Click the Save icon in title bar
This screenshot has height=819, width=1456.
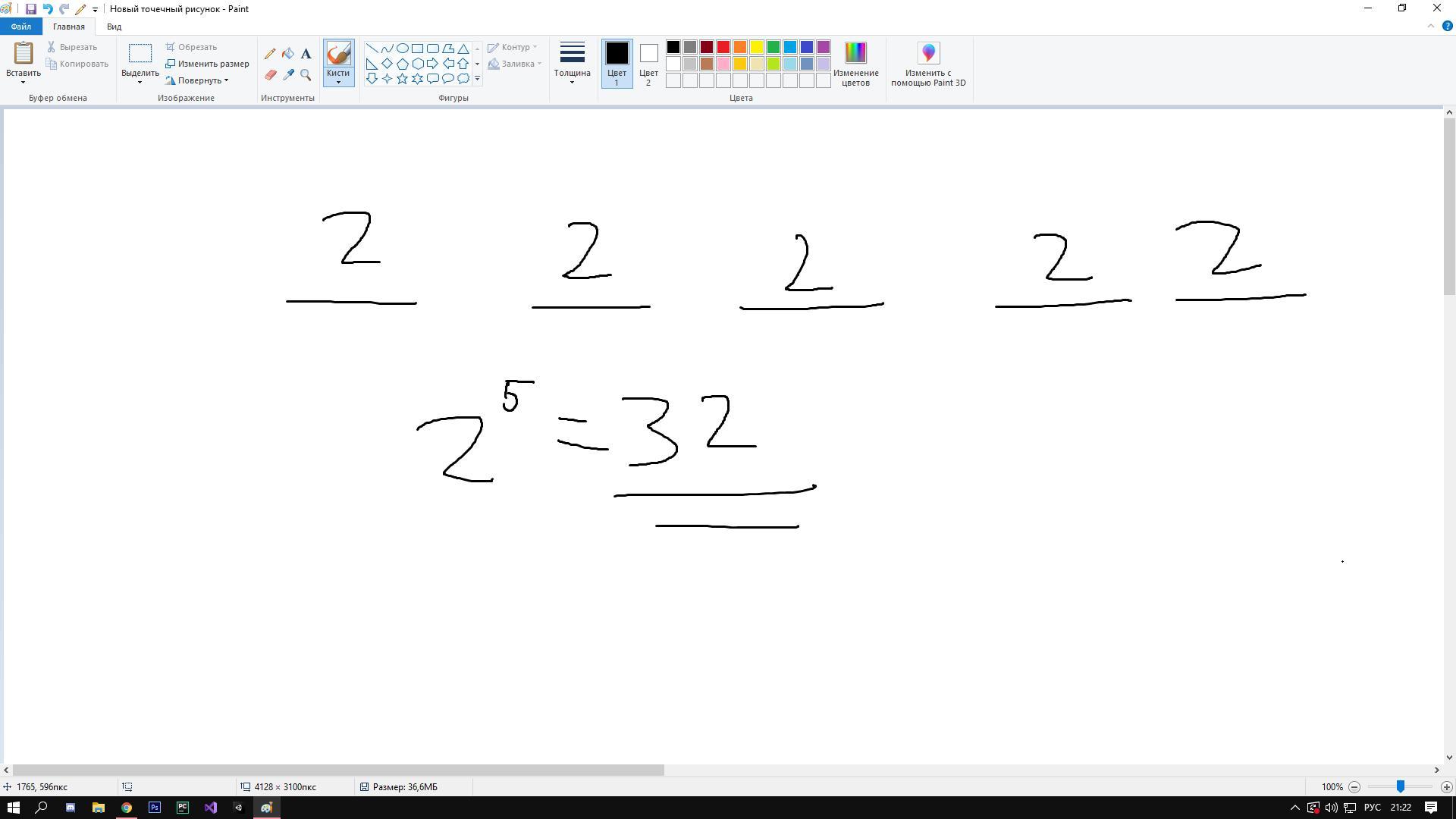30,9
